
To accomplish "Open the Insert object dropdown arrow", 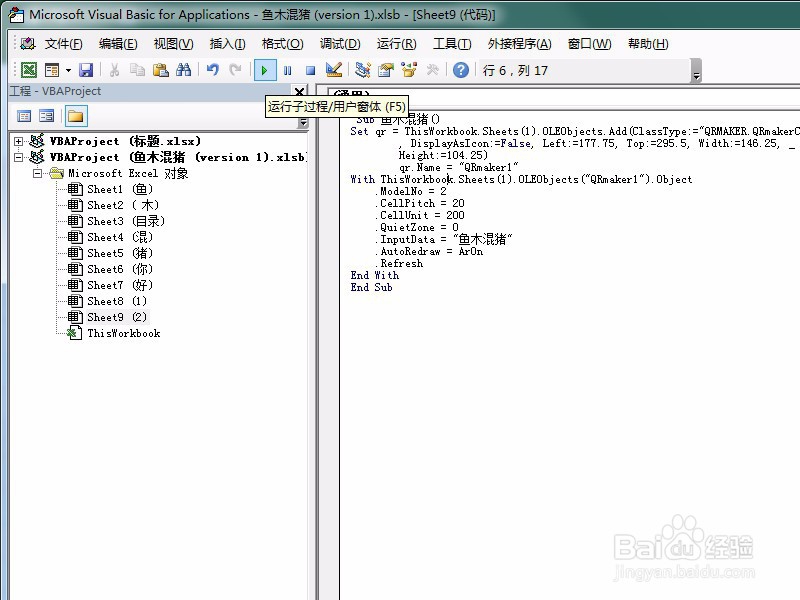I will coord(68,70).
